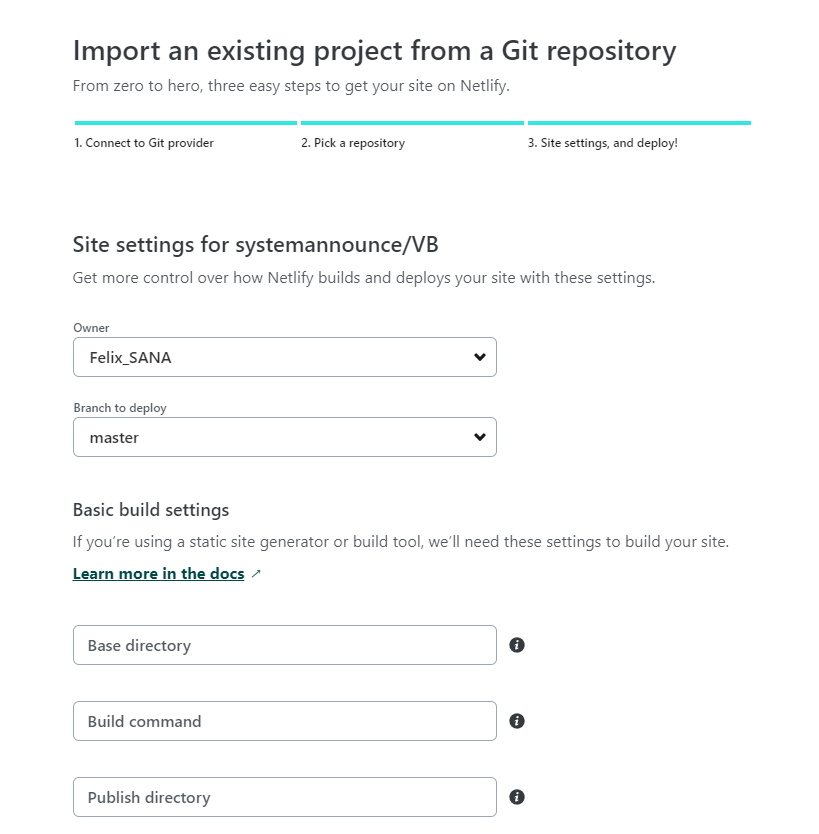
Task: Click the info icon beside Base directory
Action: (x=516, y=645)
